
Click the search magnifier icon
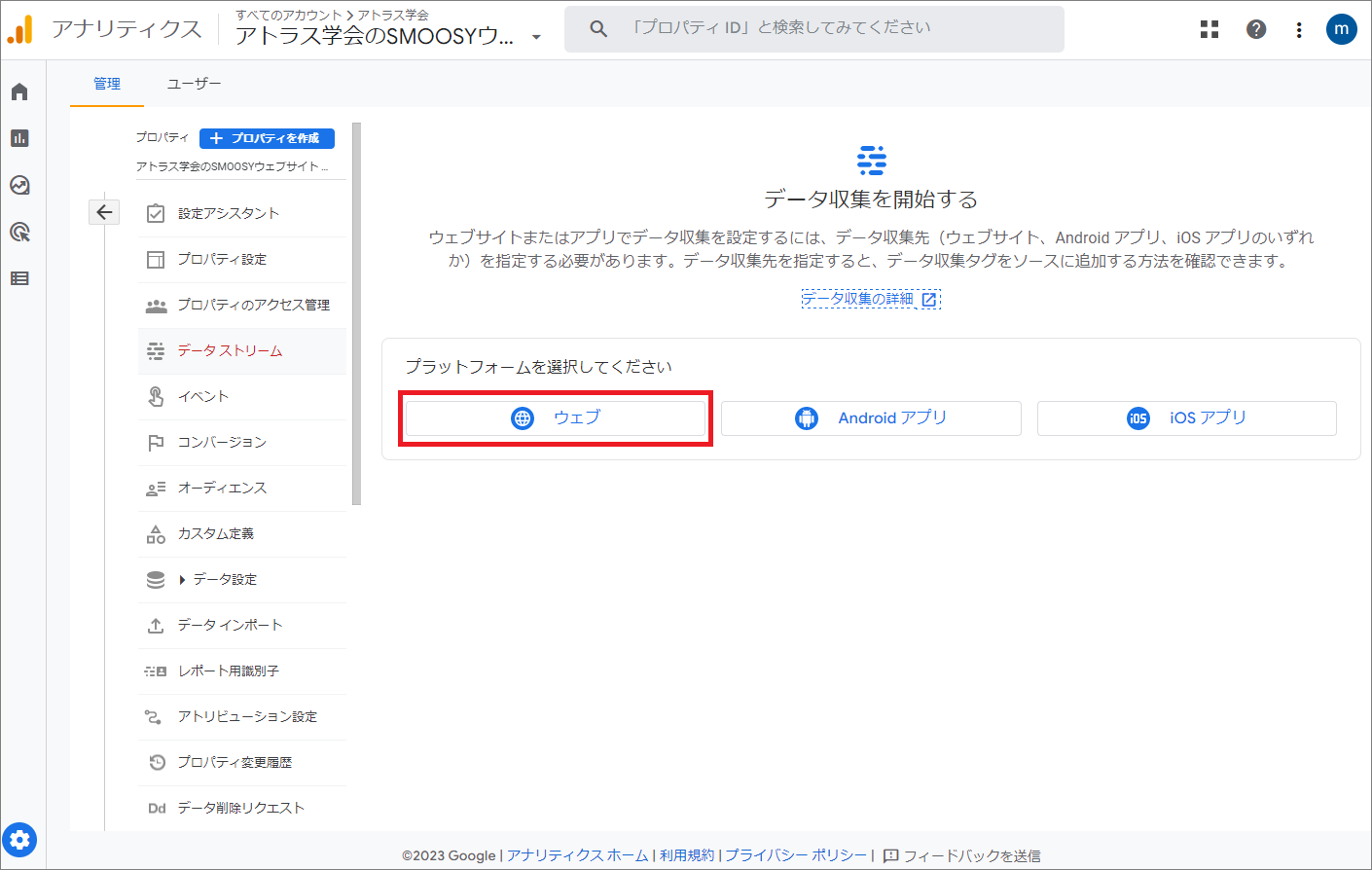pos(598,29)
